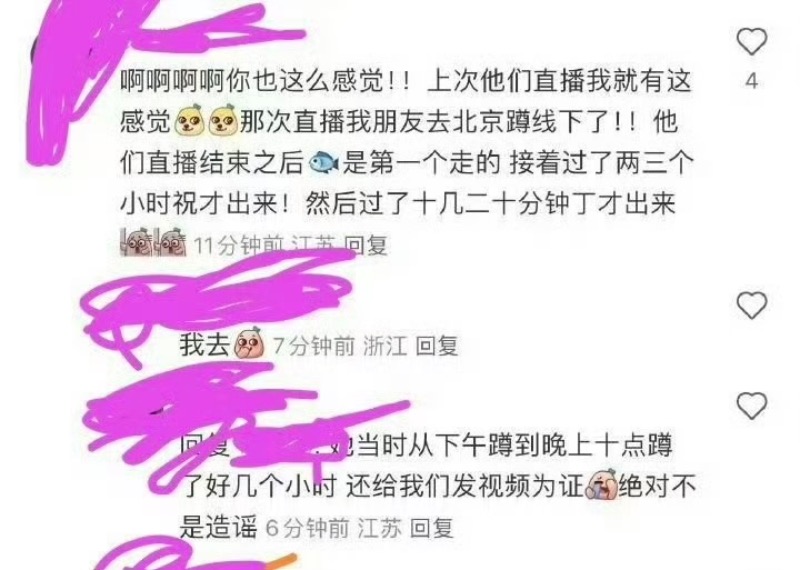Click the 6分钟前 timestamp
The width and height of the screenshot is (800, 570).
(x=308, y=527)
